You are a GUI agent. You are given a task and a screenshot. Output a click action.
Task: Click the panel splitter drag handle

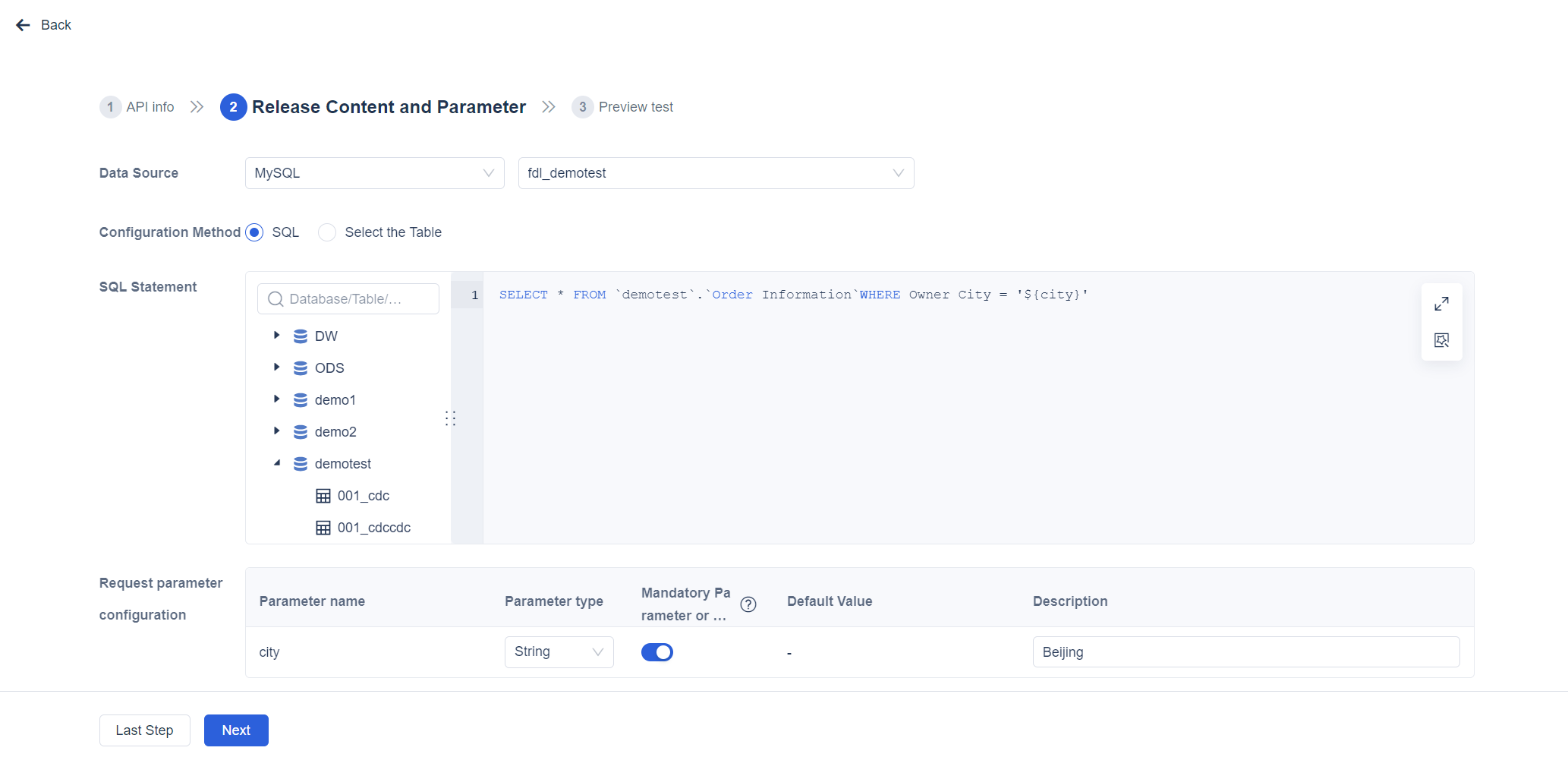pyautogui.click(x=450, y=418)
